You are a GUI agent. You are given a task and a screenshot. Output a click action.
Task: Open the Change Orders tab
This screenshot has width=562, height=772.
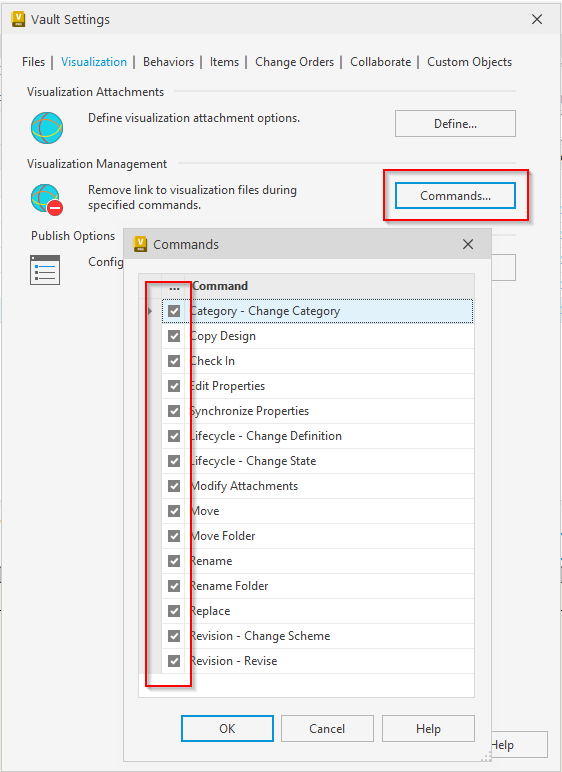295,62
